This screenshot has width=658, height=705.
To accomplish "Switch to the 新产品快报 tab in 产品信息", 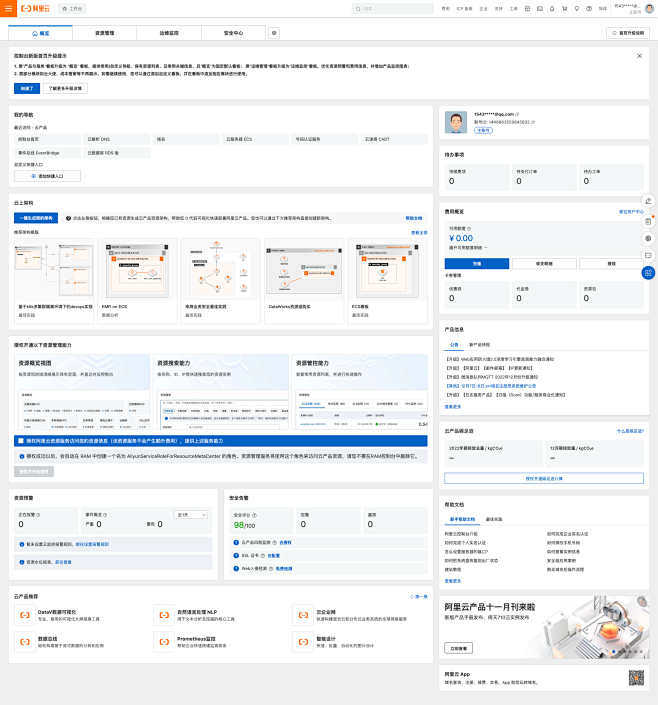I will coord(479,345).
